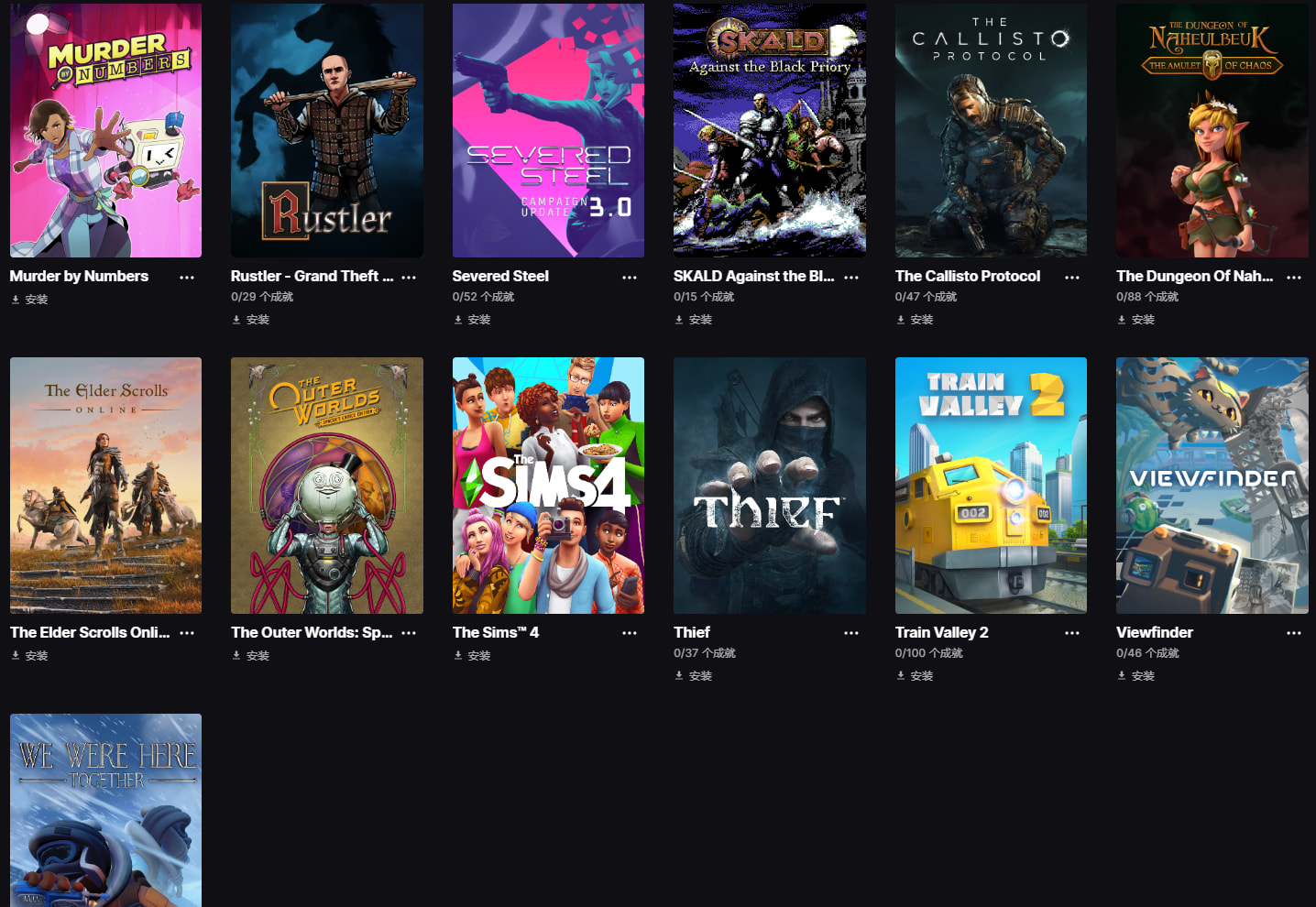Click the Viewfinder game title
1316x907 pixels.
(1155, 632)
